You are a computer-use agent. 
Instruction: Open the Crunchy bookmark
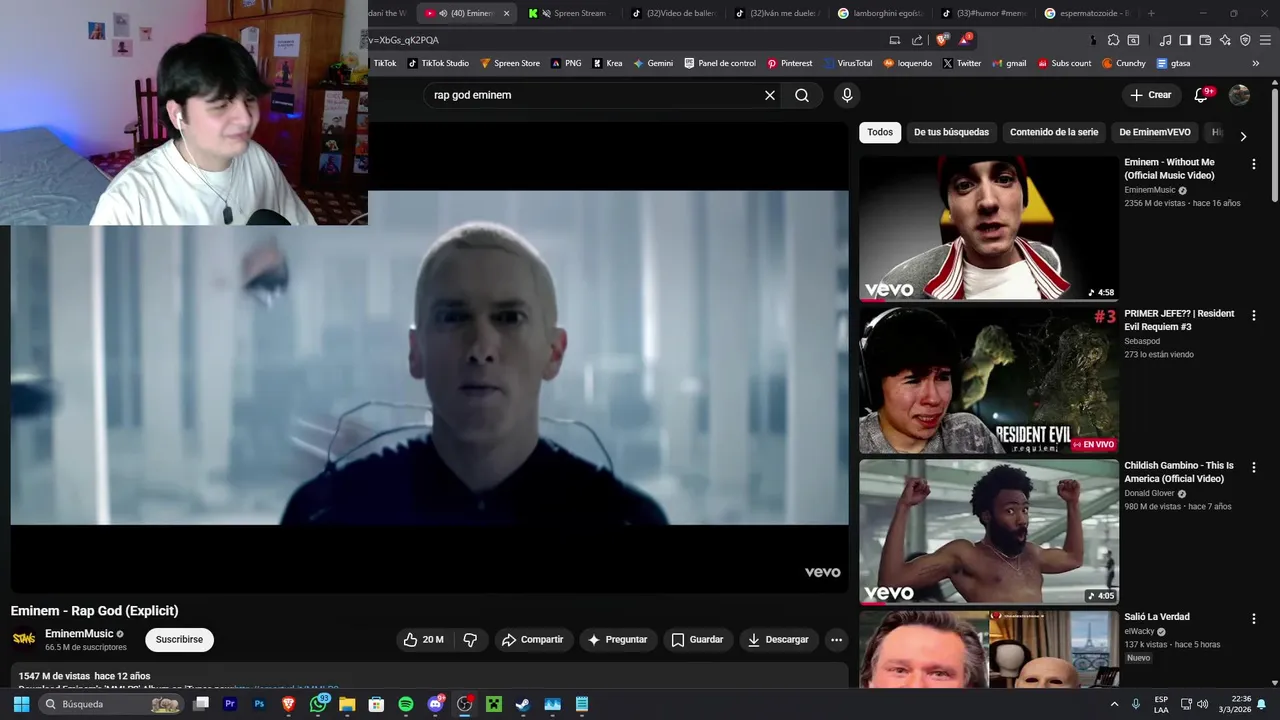tap(1123, 63)
